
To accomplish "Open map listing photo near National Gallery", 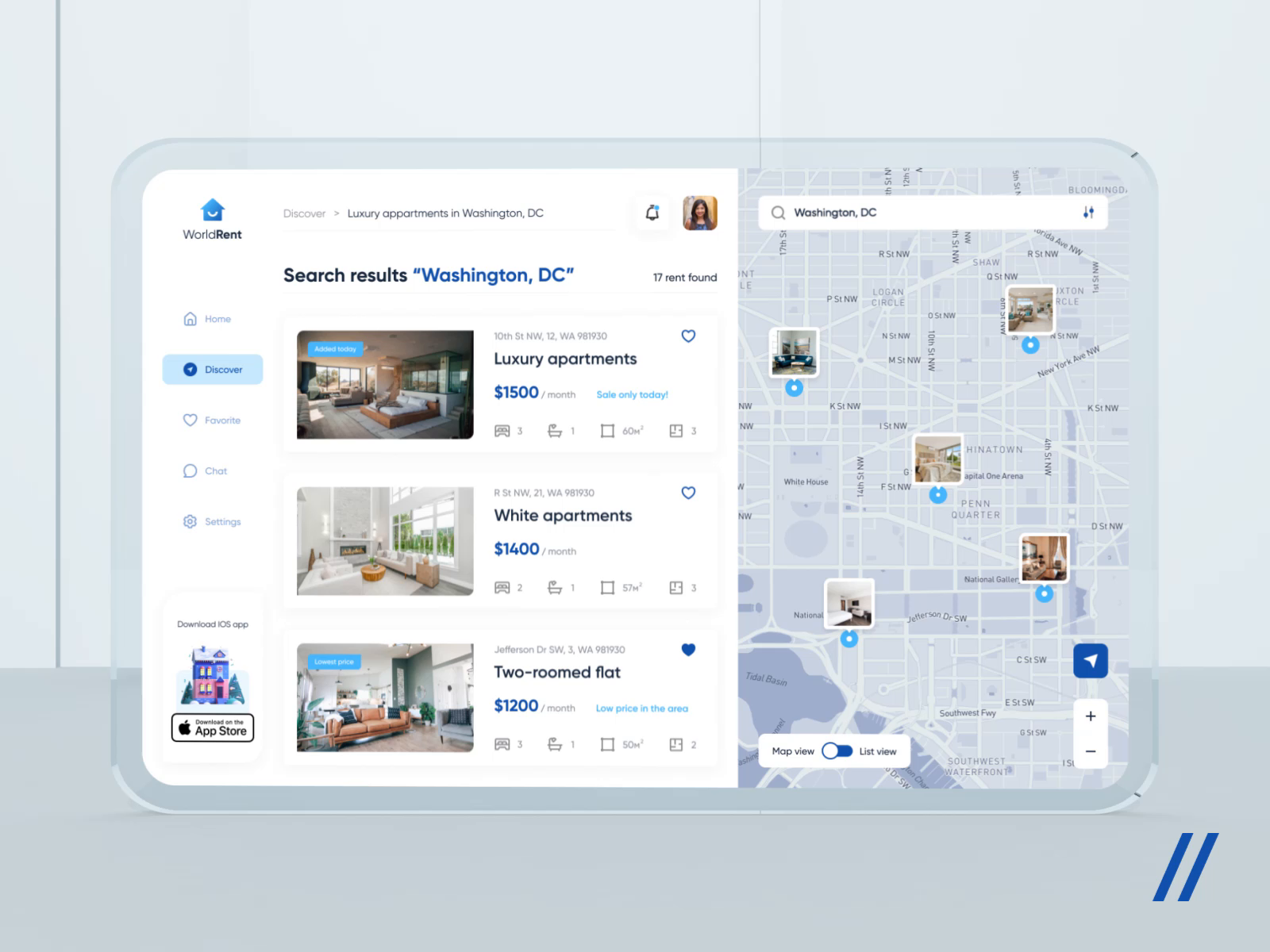I will coord(1045,559).
